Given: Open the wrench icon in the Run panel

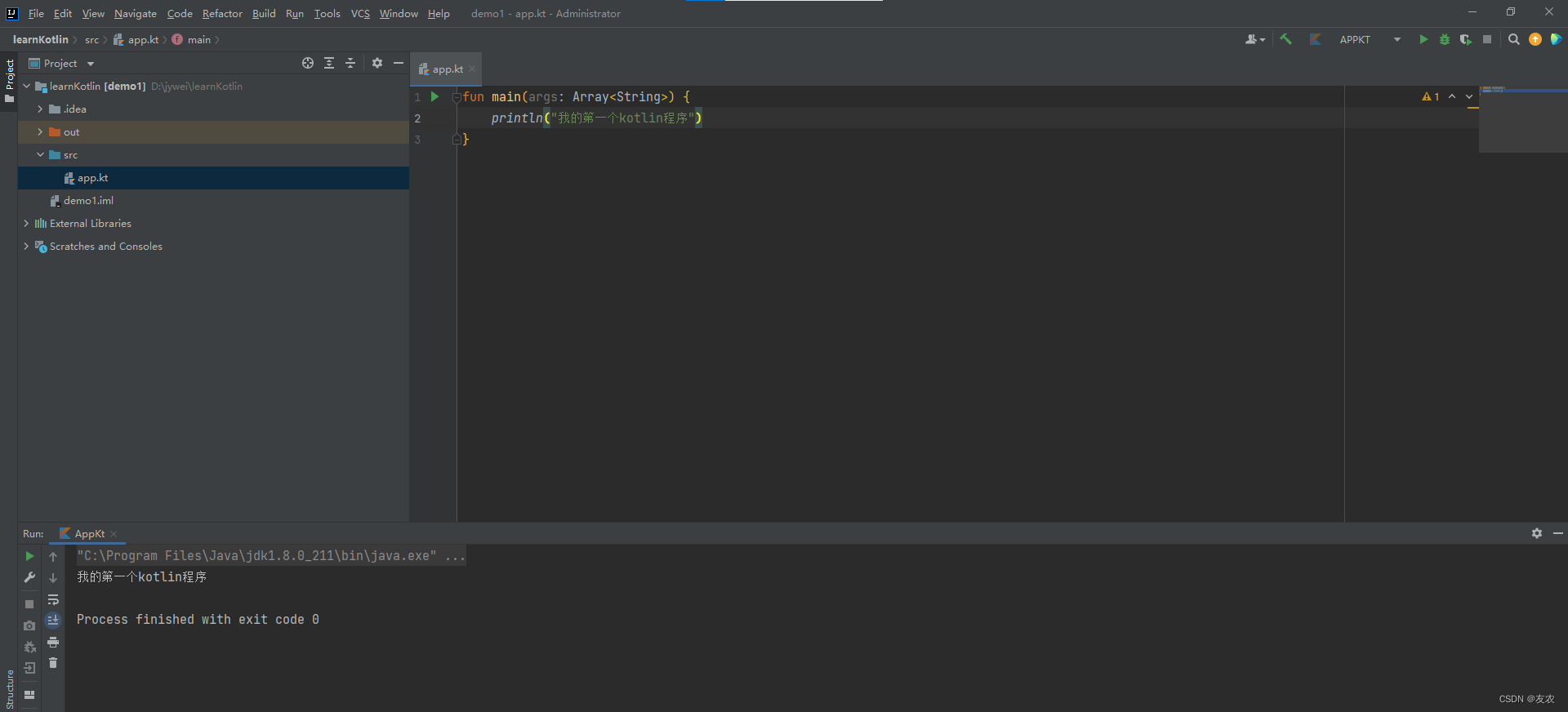Looking at the screenshot, I should click(29, 577).
